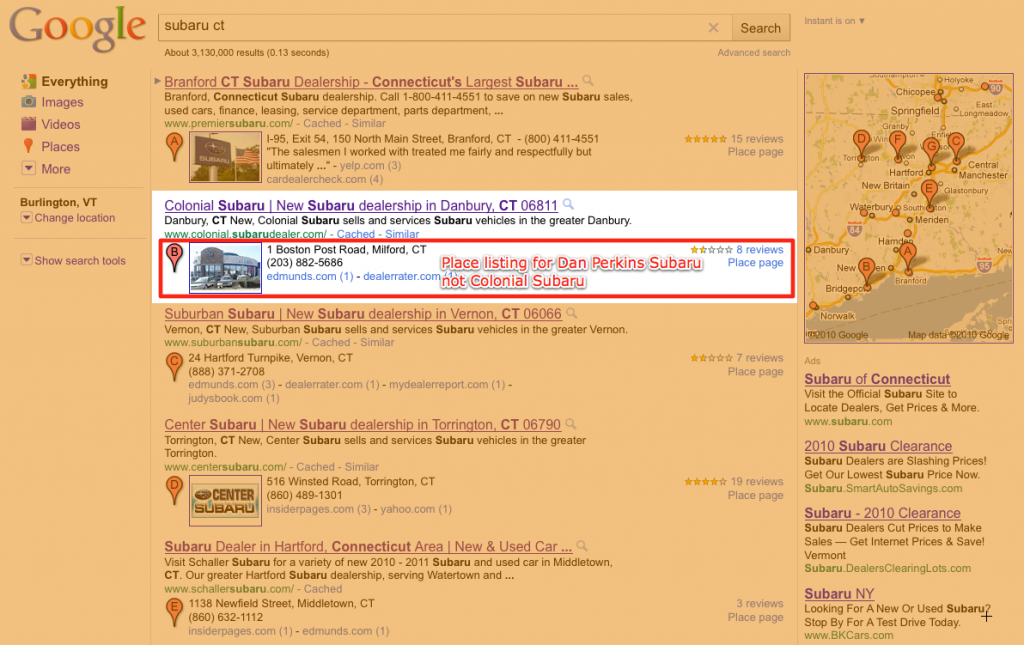Click the Search button
Screen dimensions: 1024x645
(760, 28)
